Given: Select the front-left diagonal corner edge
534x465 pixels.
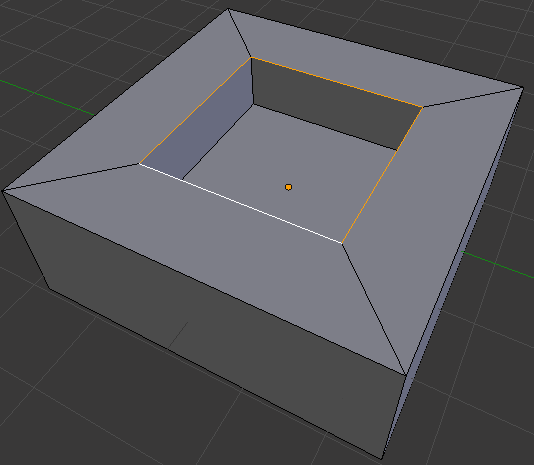Looking at the screenshot, I should point(71,177).
